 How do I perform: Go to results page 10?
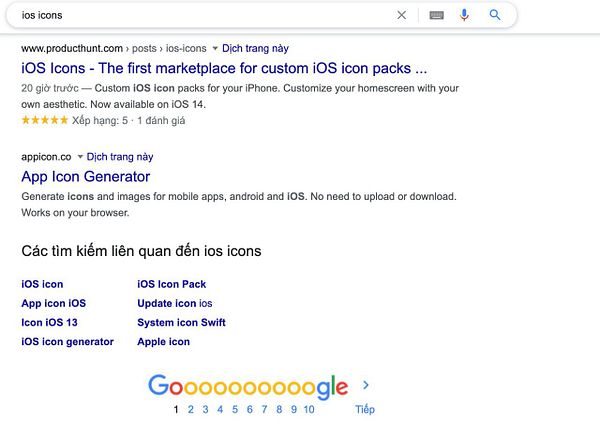pos(309,409)
